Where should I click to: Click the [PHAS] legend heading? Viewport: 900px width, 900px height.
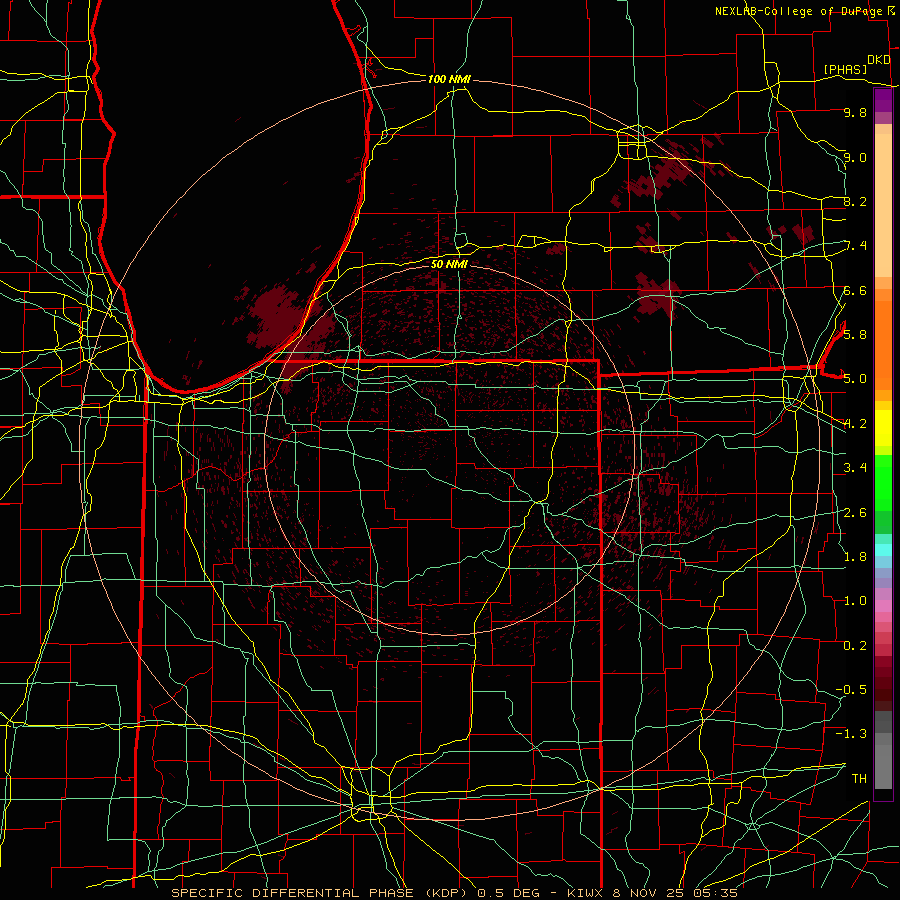pos(845,69)
